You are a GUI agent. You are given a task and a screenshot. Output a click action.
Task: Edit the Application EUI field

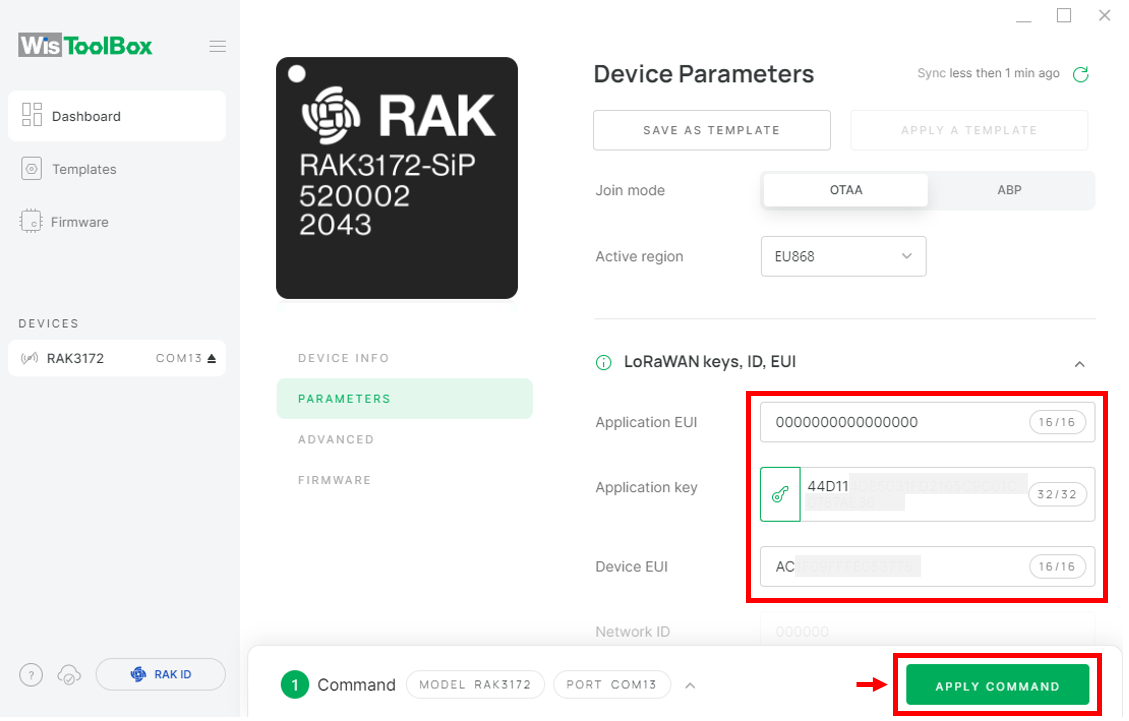tap(927, 422)
